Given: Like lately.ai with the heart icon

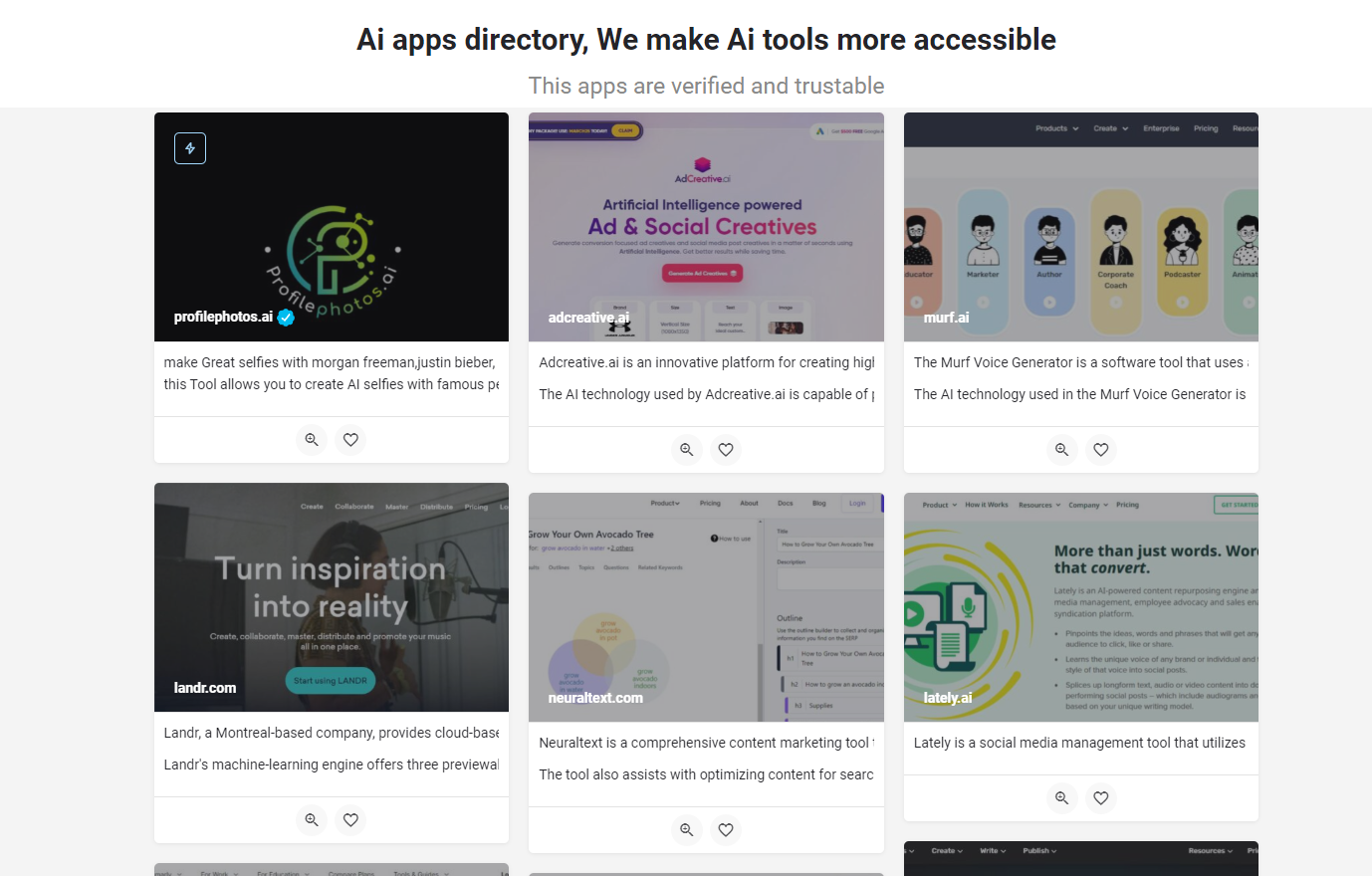Looking at the screenshot, I should click(x=1100, y=798).
